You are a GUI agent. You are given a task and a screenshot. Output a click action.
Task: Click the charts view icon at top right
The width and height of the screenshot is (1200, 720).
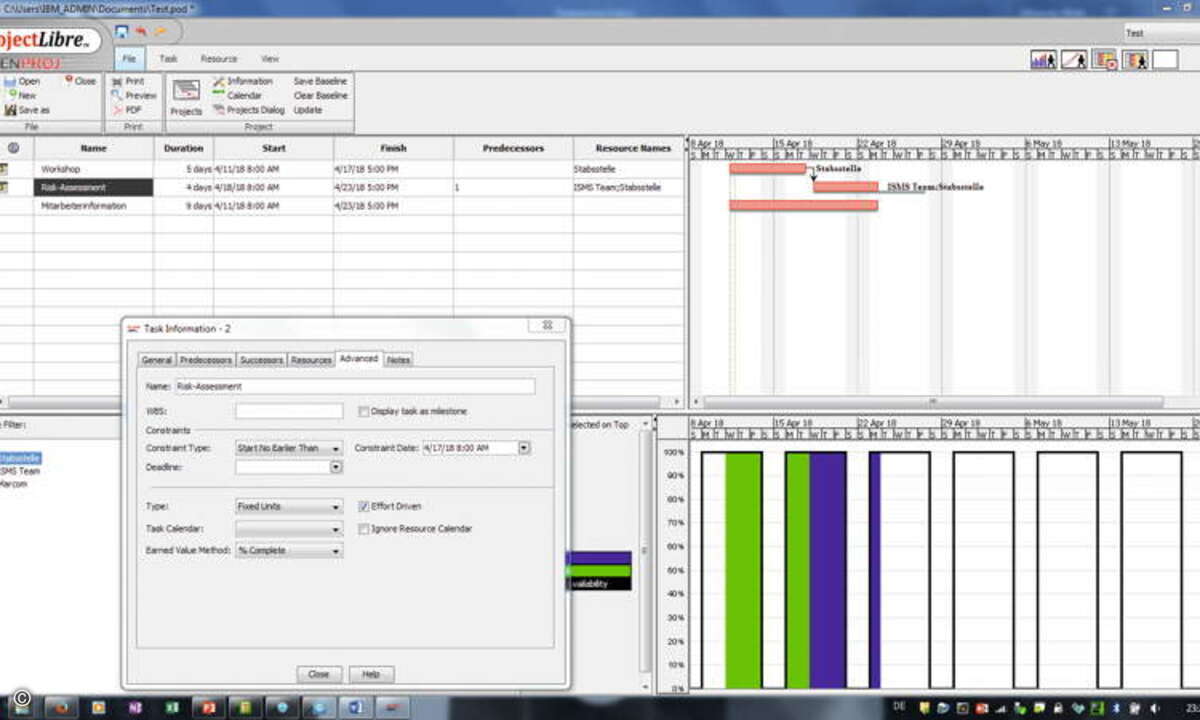[1074, 60]
